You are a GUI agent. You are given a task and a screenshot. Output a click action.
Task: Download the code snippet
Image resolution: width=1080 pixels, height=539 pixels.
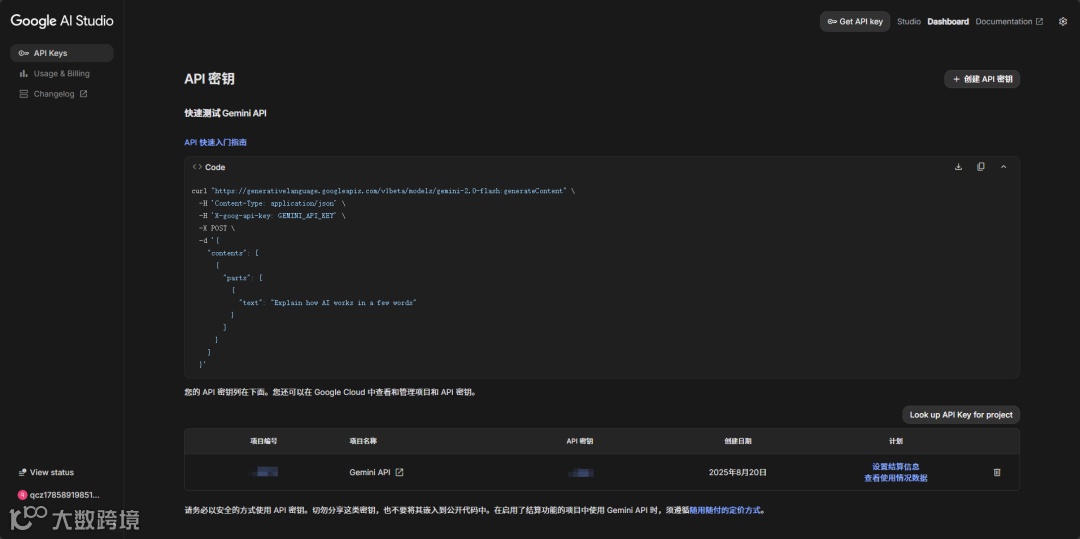(958, 167)
